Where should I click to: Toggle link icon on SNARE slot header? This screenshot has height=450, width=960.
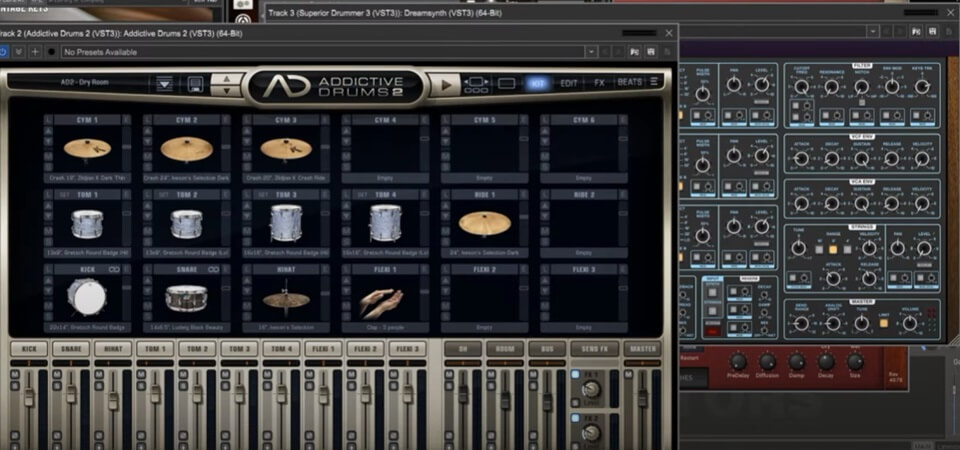click(213, 269)
